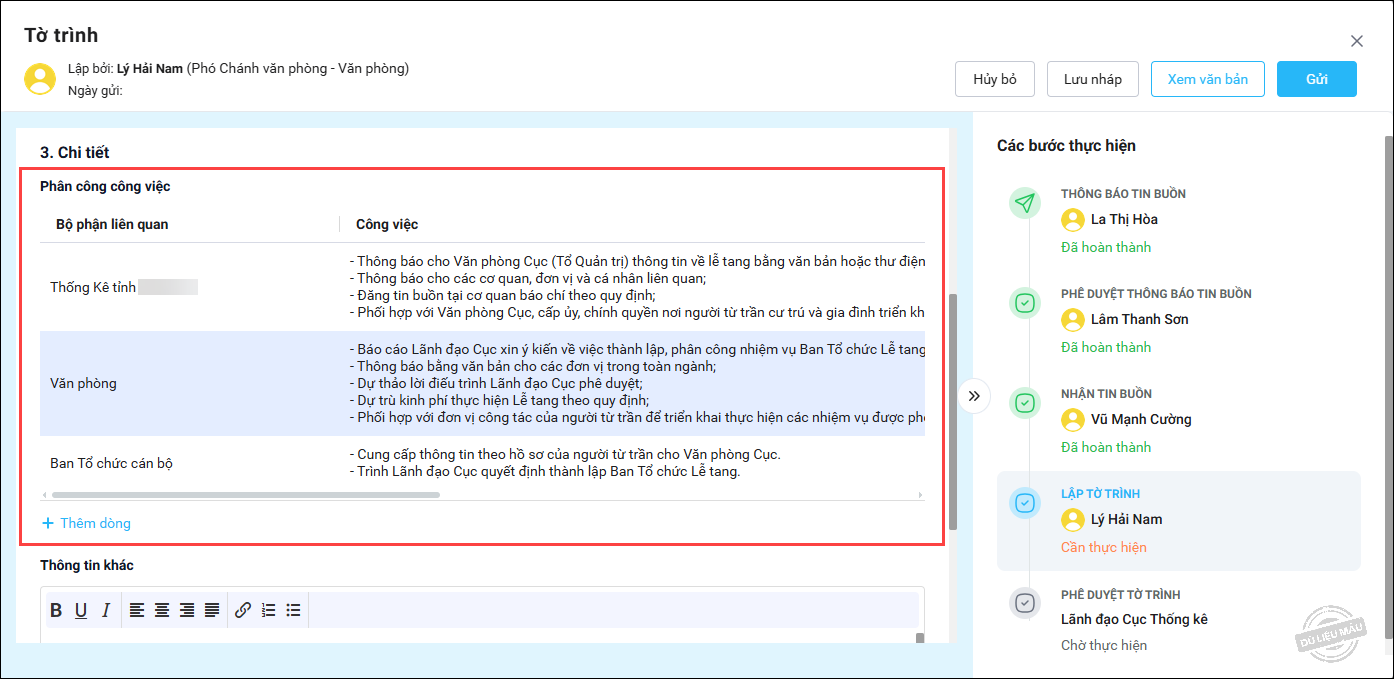The width and height of the screenshot is (1394, 679).
Task: Add a new row with Thêm dòng
Action: click(86, 523)
